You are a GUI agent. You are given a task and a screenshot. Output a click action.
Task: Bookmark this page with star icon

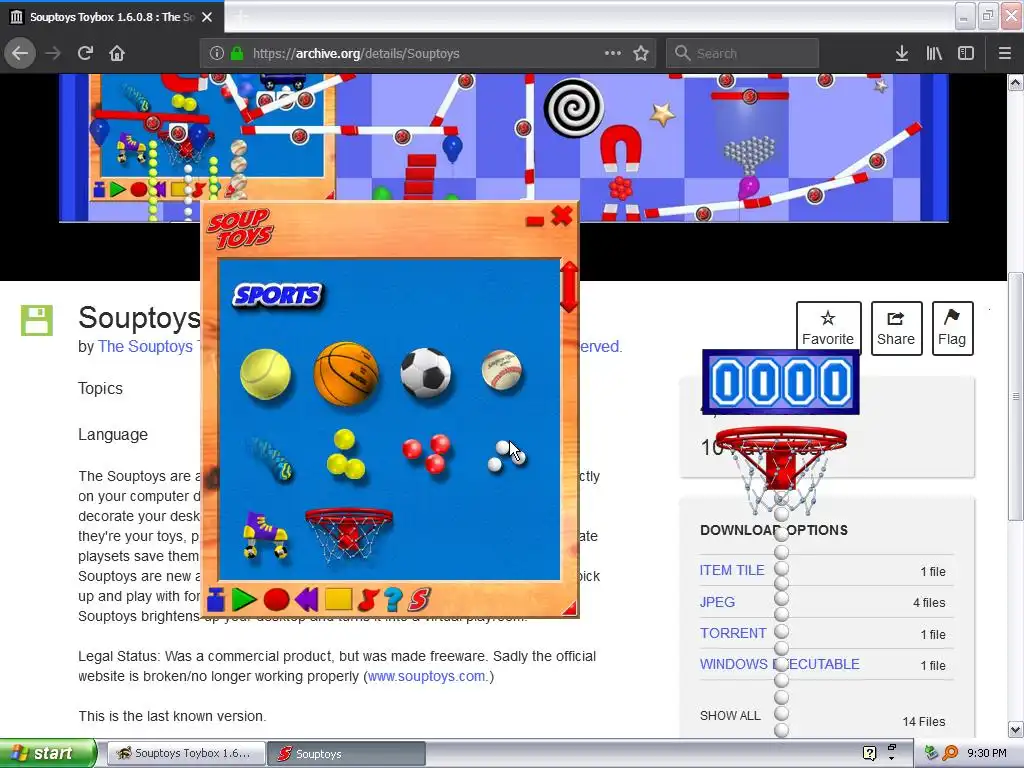tap(641, 54)
